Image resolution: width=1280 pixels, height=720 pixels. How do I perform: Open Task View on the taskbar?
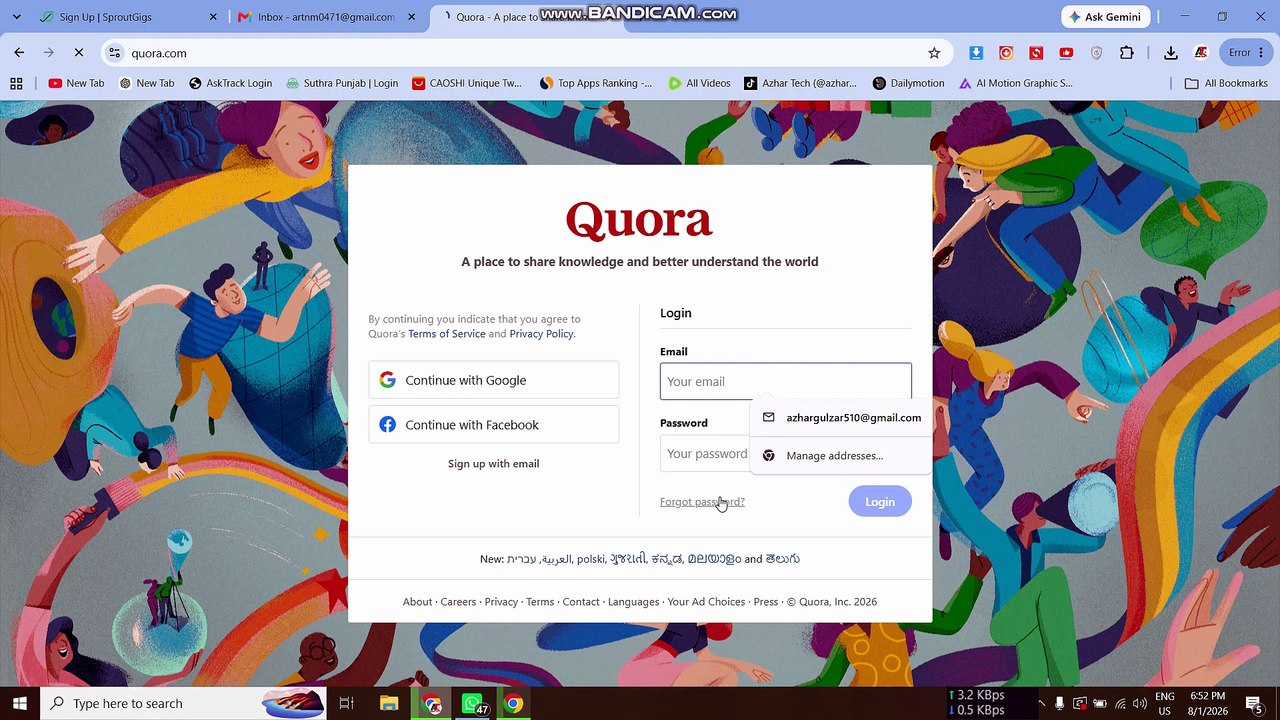pos(346,703)
